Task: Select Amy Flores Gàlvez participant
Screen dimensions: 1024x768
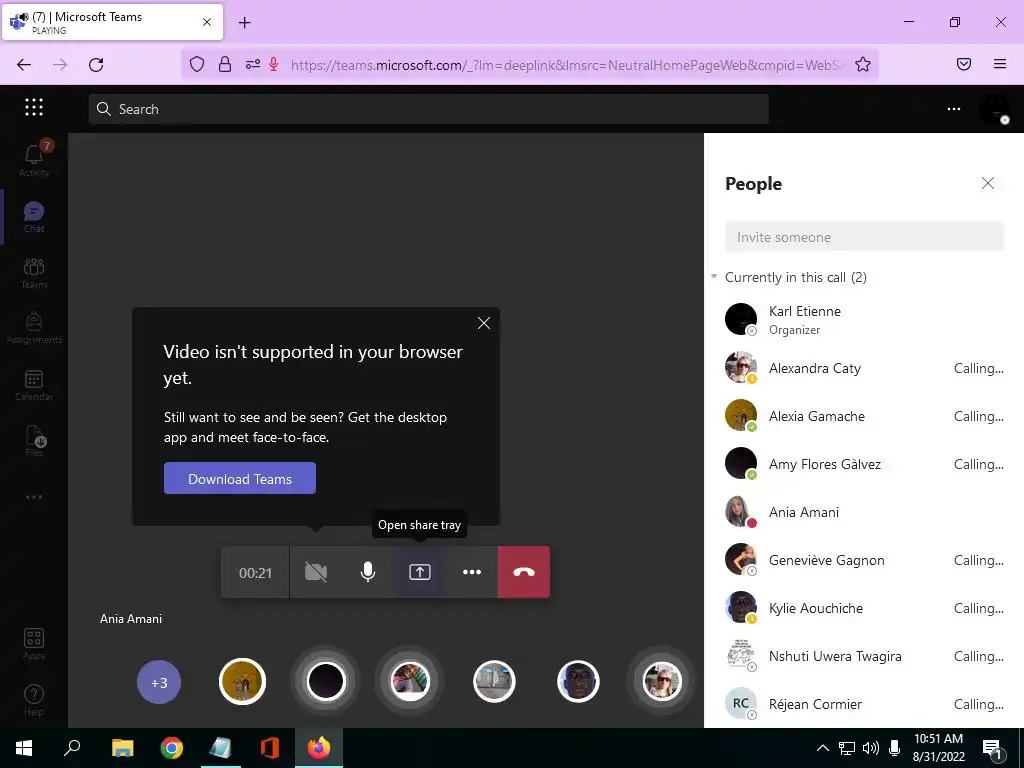Action: tap(864, 464)
